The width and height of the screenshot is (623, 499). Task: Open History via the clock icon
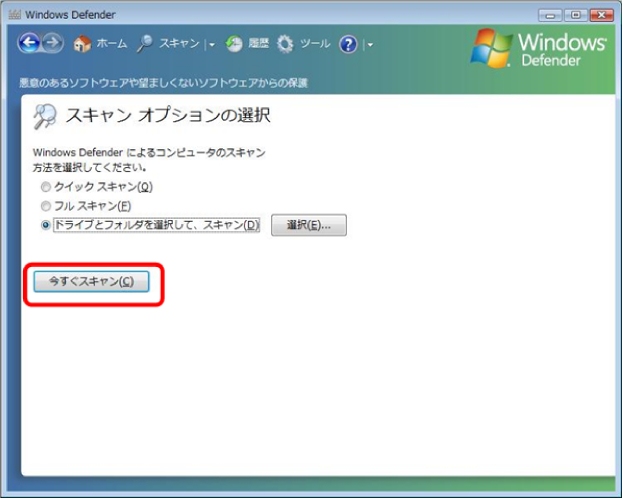pos(233,44)
